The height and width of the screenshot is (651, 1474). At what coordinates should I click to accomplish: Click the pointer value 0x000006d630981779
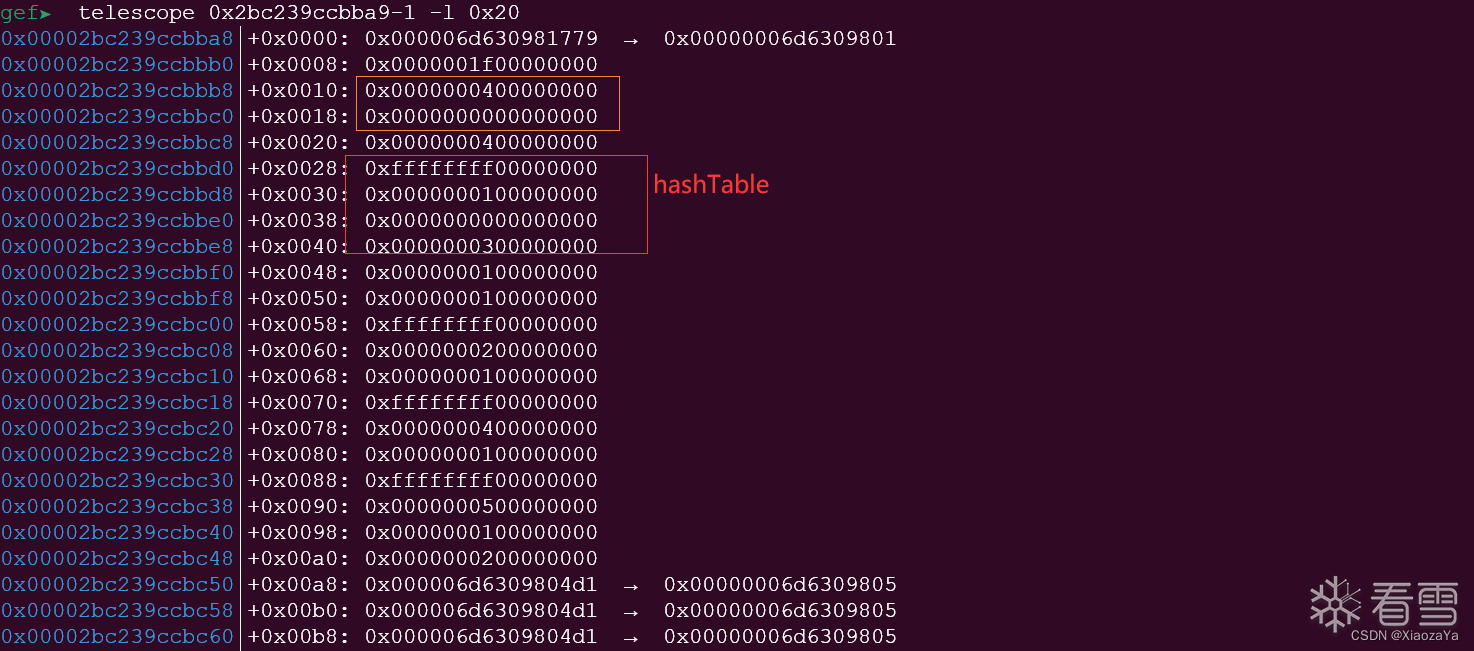(x=481, y=40)
